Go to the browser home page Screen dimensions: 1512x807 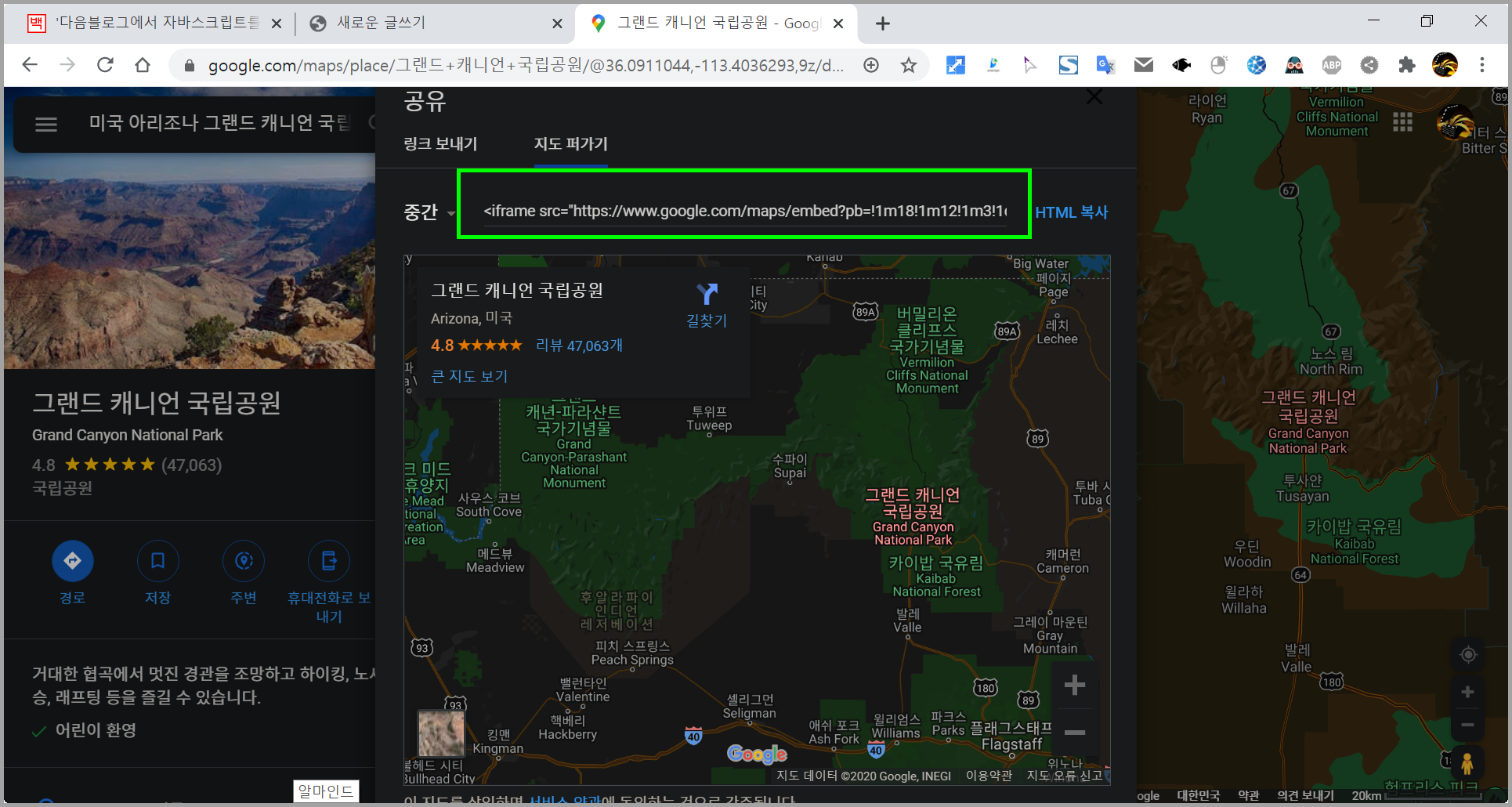[x=143, y=65]
